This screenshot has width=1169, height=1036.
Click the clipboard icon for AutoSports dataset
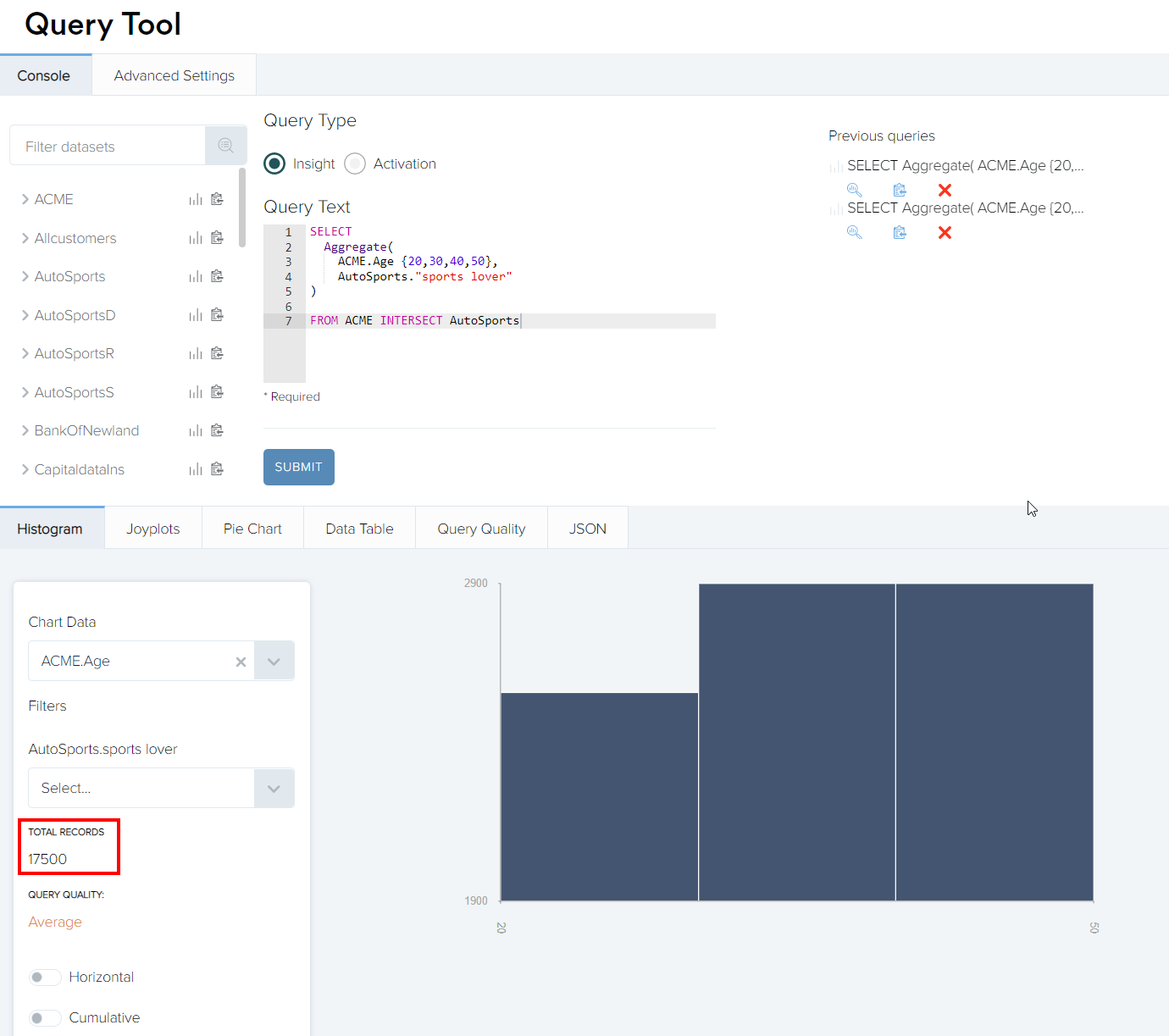[x=217, y=276]
